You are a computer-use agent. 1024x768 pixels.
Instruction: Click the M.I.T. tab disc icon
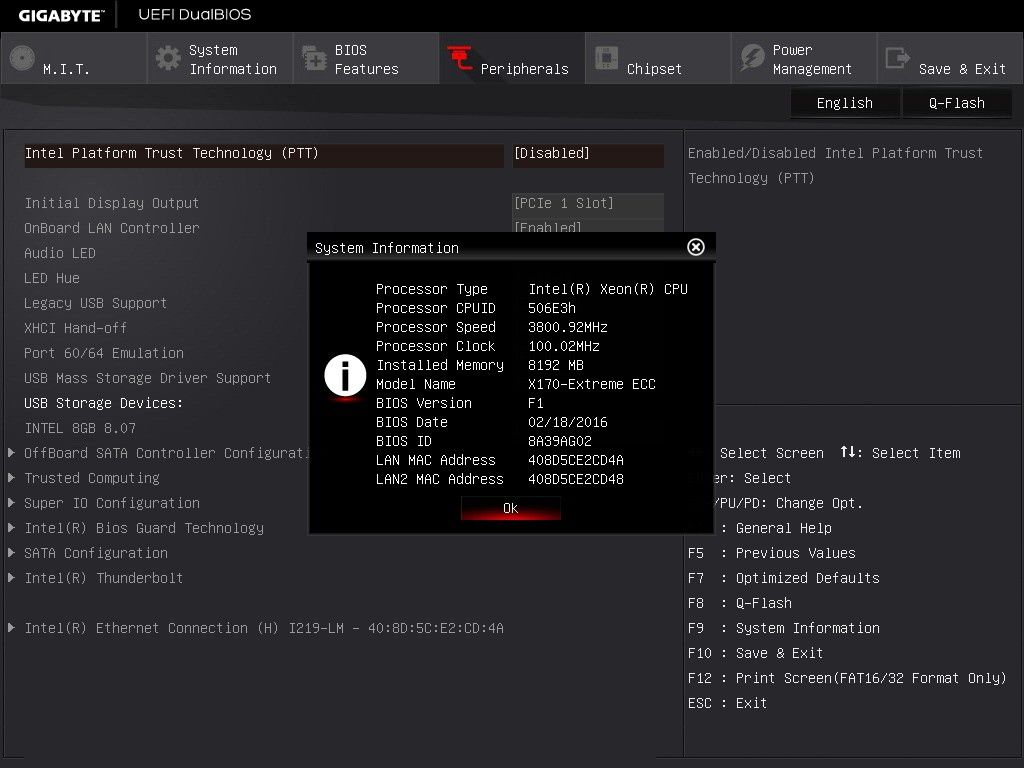pos(22,58)
